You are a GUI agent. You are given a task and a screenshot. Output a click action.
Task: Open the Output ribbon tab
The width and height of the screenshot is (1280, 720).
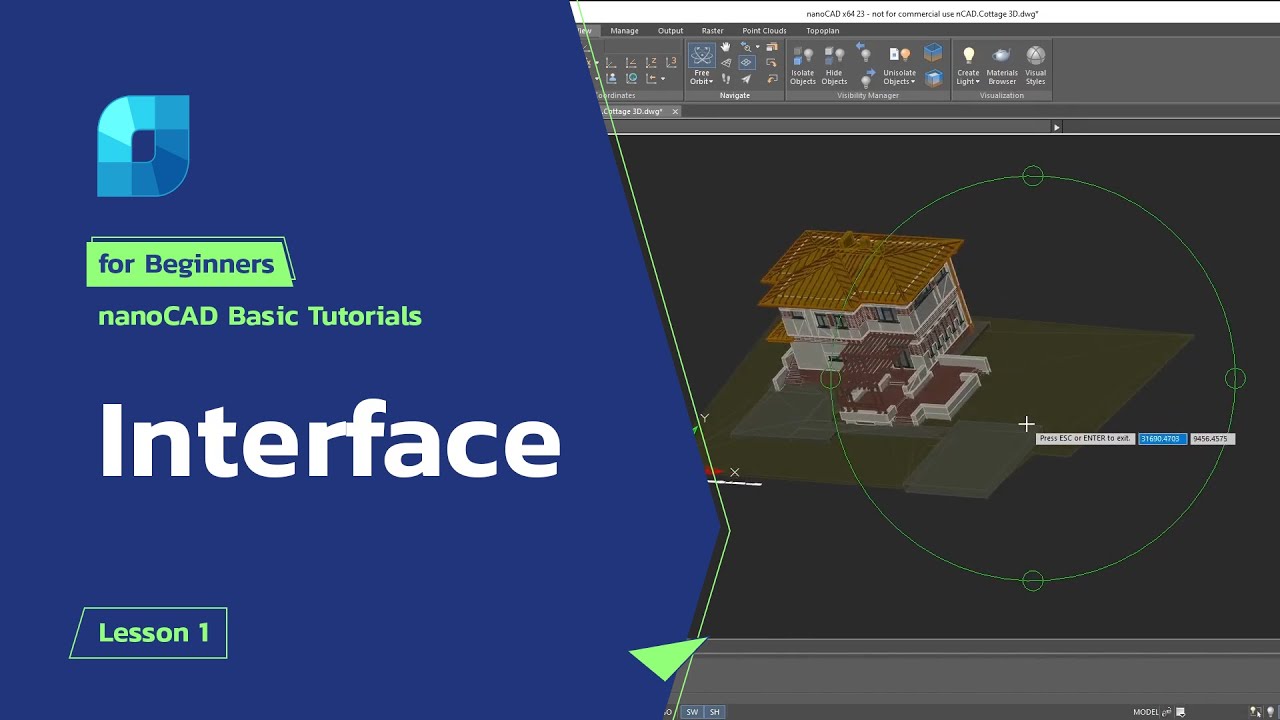tap(670, 31)
